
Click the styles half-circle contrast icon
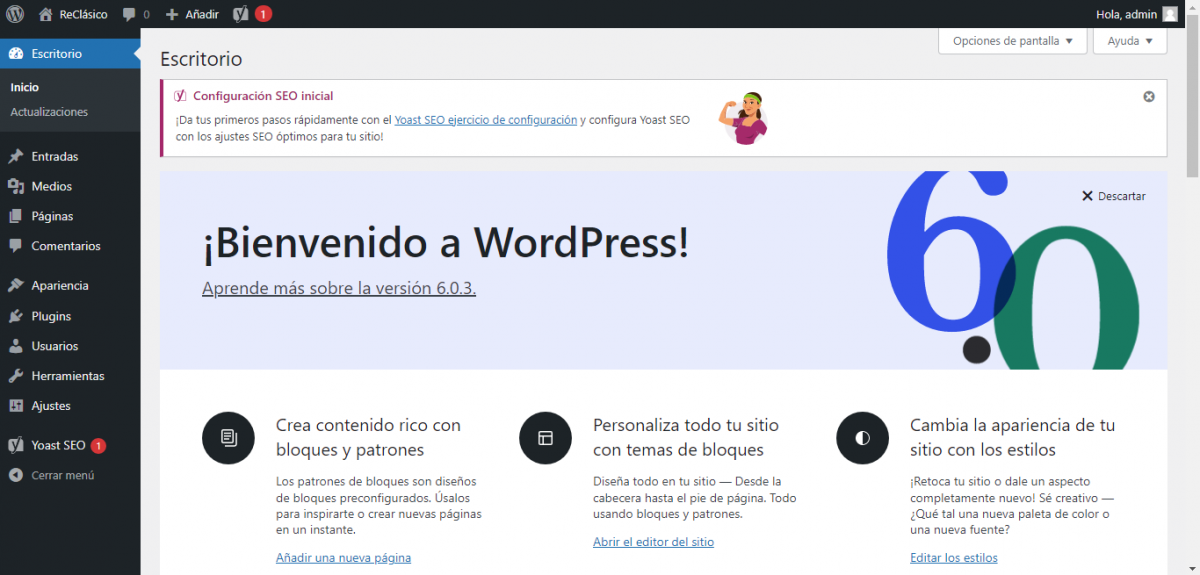pyautogui.click(x=862, y=438)
